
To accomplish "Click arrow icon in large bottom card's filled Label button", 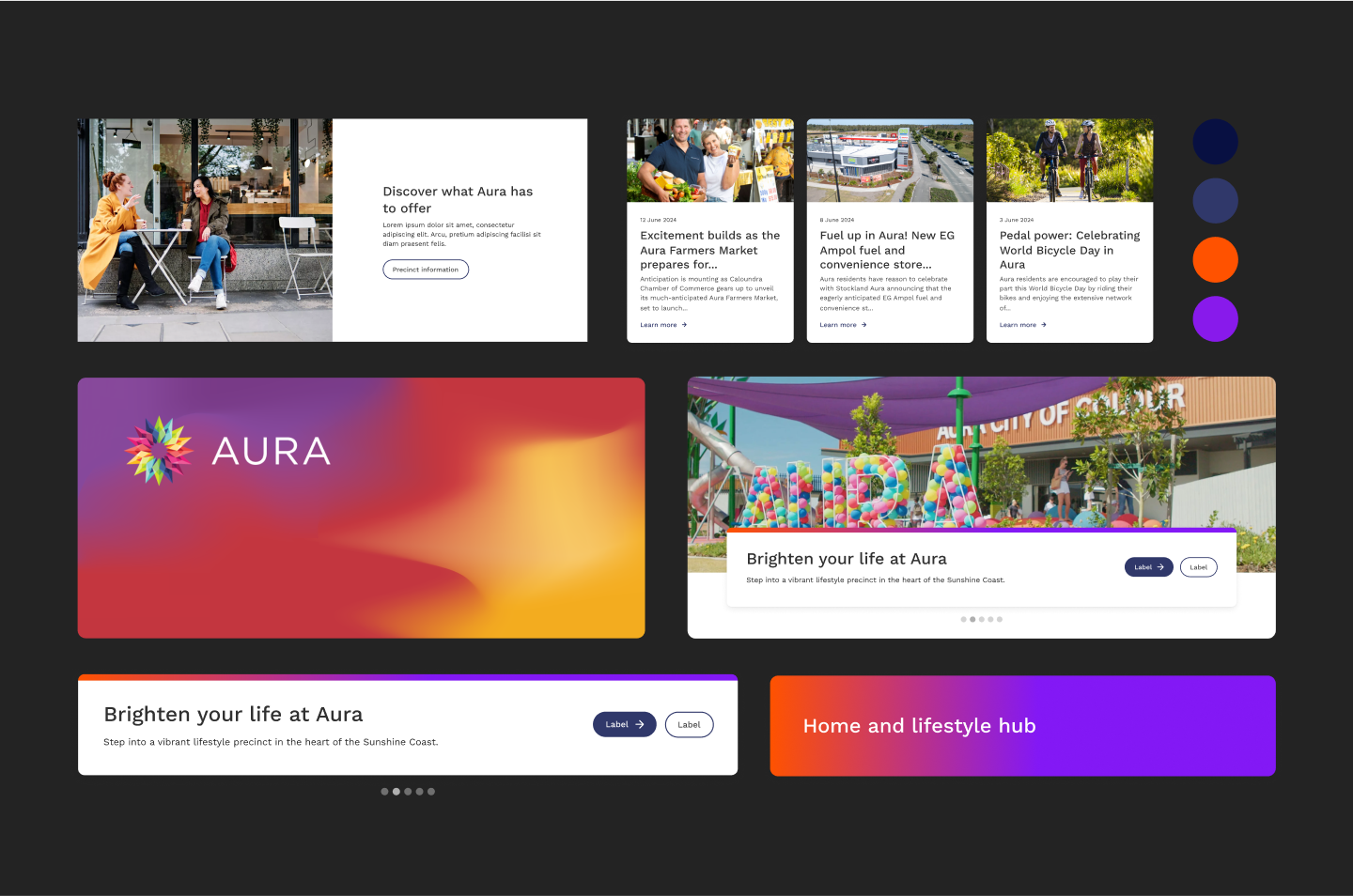I will point(640,724).
